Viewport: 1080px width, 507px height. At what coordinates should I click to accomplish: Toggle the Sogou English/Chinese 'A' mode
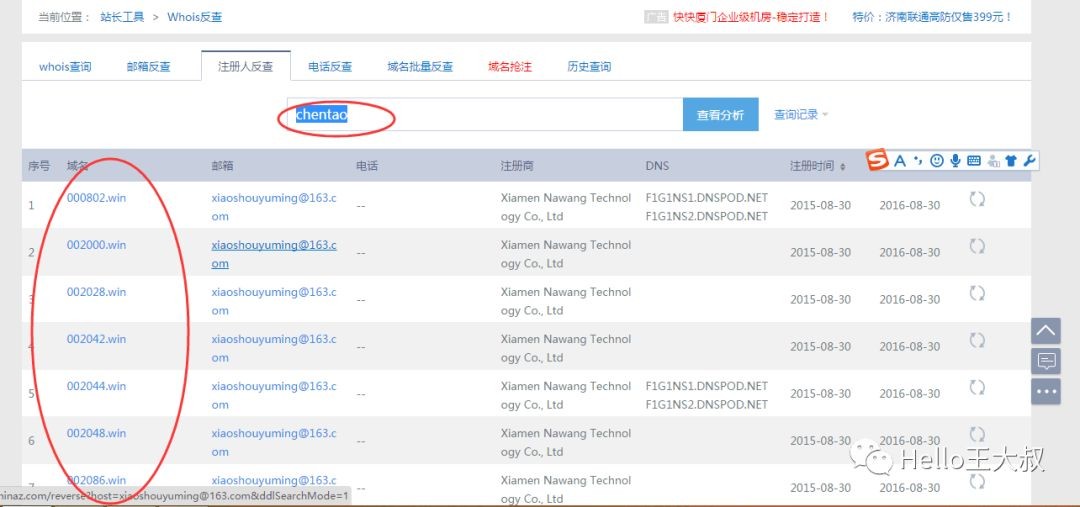pos(900,160)
